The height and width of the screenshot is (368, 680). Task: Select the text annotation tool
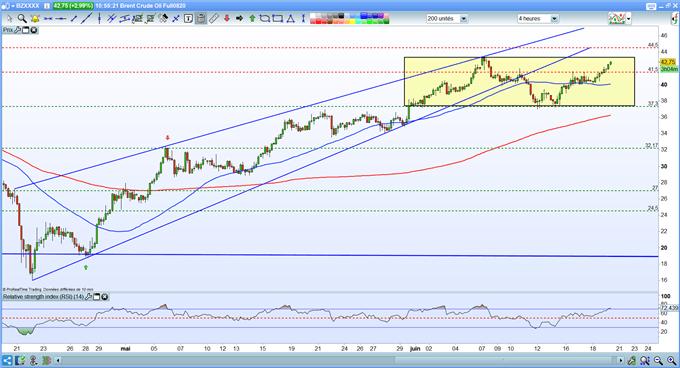pyautogui.click(x=188, y=19)
